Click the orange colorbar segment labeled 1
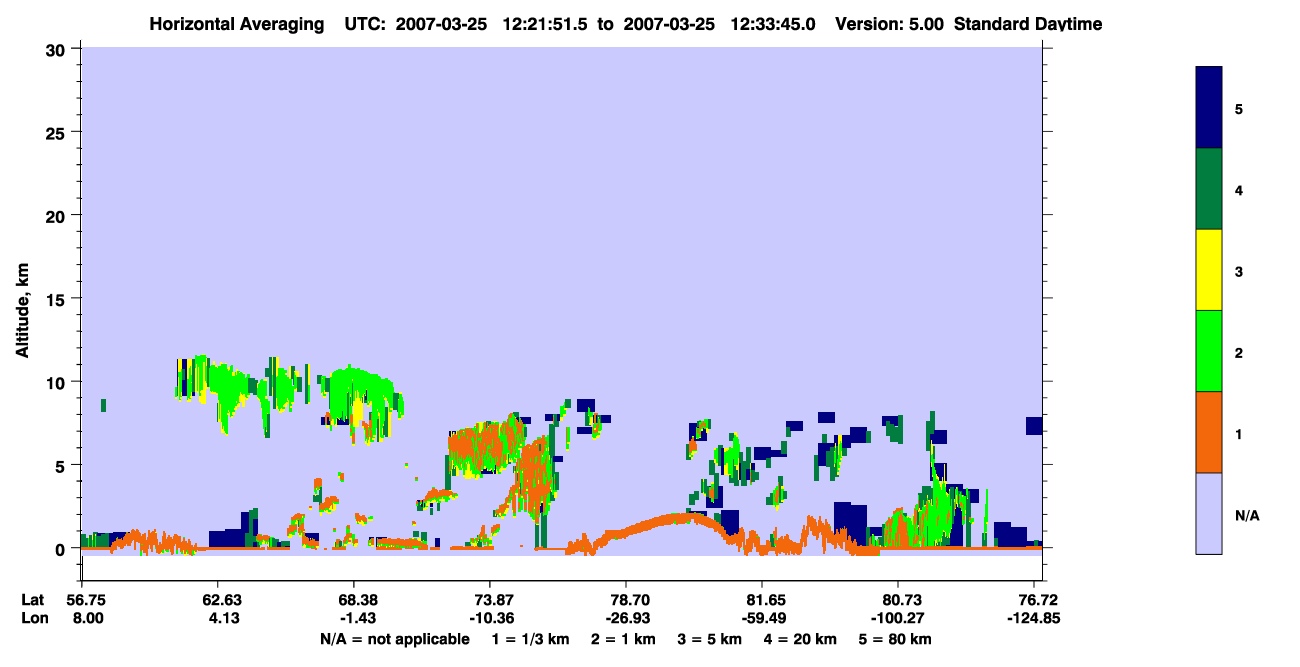Image resolution: width=1300 pixels, height=667 pixels. (x=1209, y=432)
